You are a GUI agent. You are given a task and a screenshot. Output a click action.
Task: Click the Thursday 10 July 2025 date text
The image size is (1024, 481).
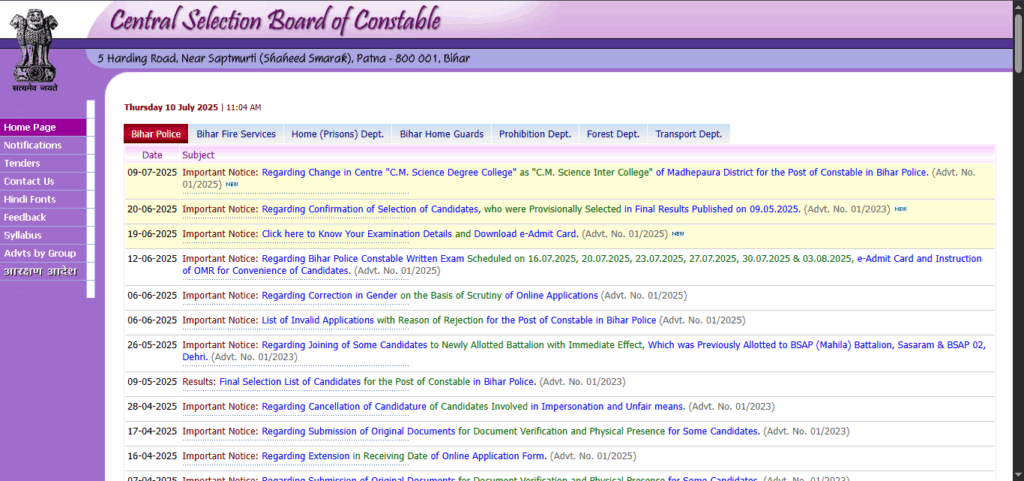point(171,107)
